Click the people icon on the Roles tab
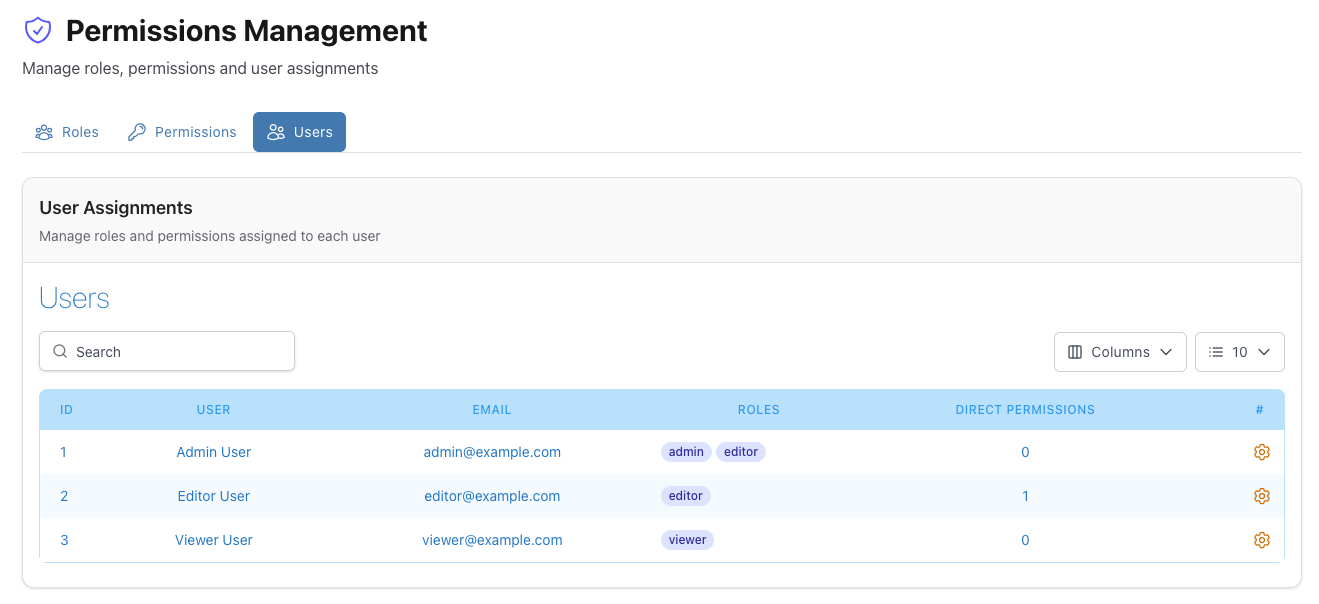 coord(44,131)
